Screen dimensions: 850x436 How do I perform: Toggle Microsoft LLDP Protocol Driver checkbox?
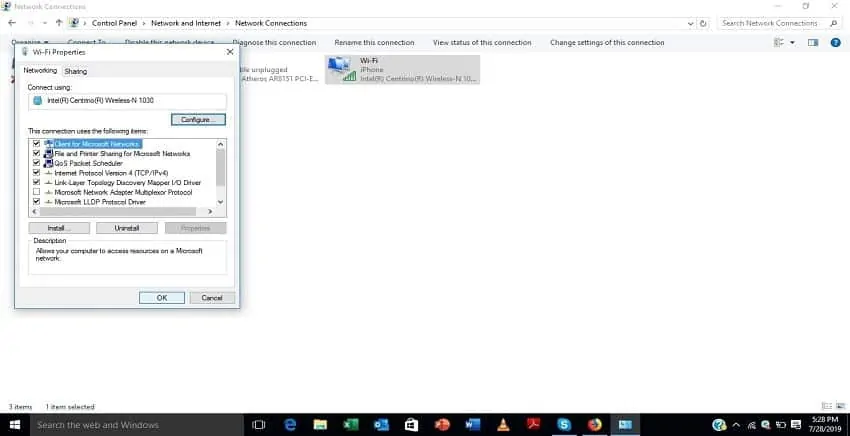(36, 202)
